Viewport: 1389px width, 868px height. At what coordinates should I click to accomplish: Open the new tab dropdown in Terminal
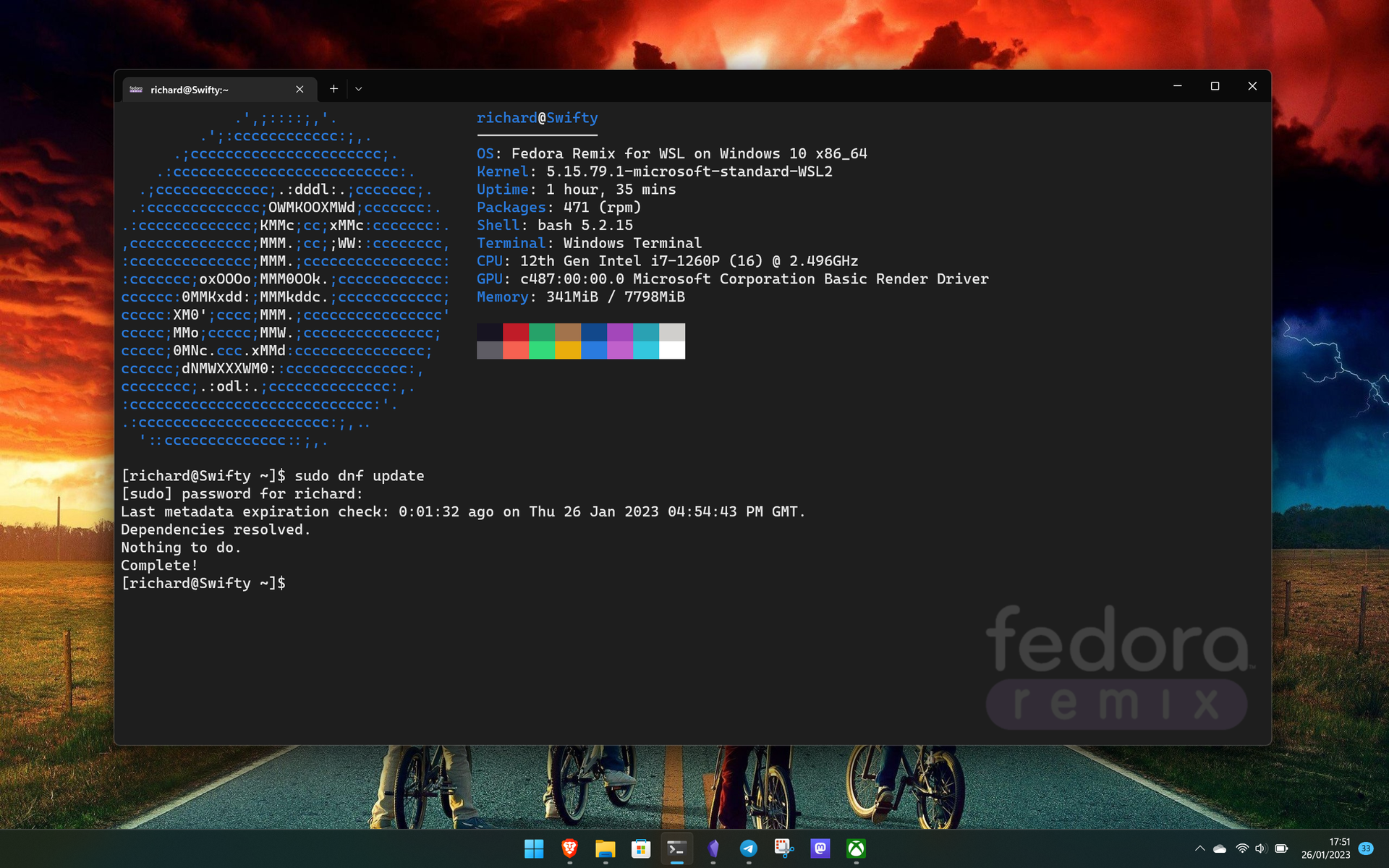pos(359,88)
